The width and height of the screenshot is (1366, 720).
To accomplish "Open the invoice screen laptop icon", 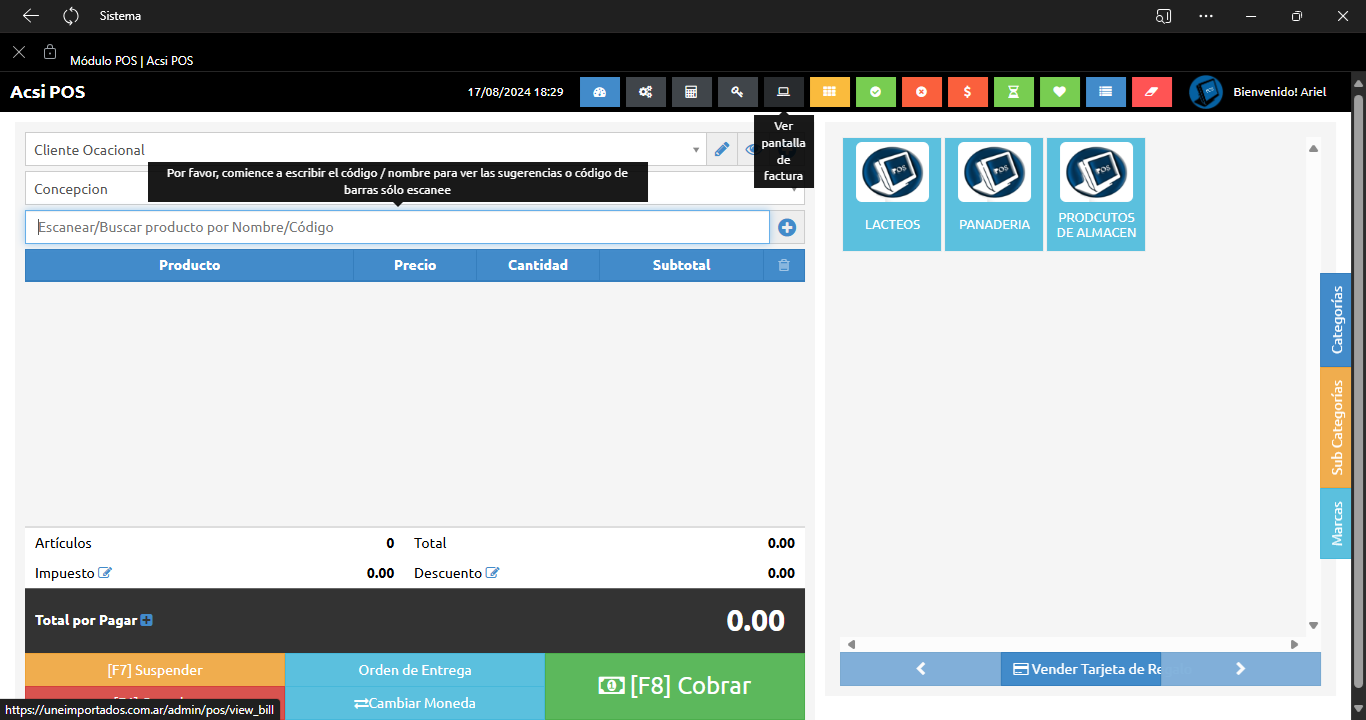I will coord(783,92).
